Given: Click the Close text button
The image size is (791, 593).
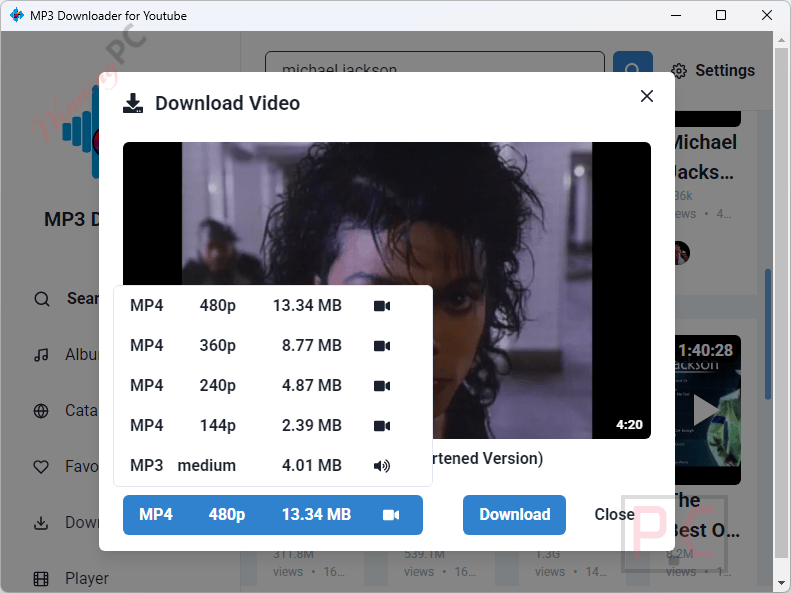Looking at the screenshot, I should (x=614, y=514).
